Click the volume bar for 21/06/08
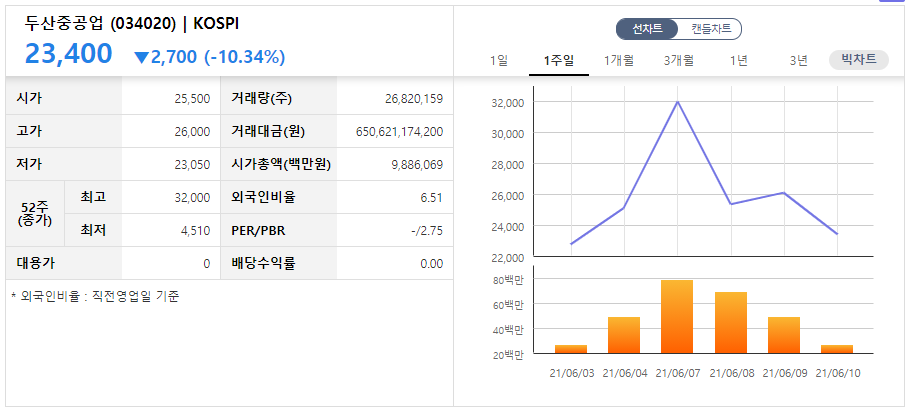This screenshot has height=414, width=913. (x=730, y=323)
